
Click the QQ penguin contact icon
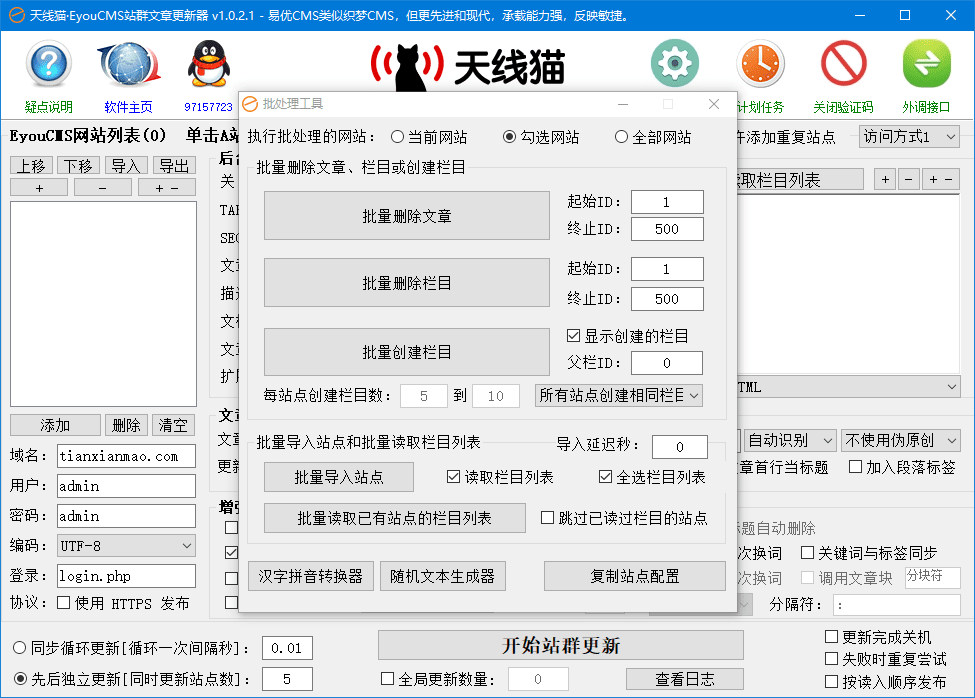tap(209, 64)
